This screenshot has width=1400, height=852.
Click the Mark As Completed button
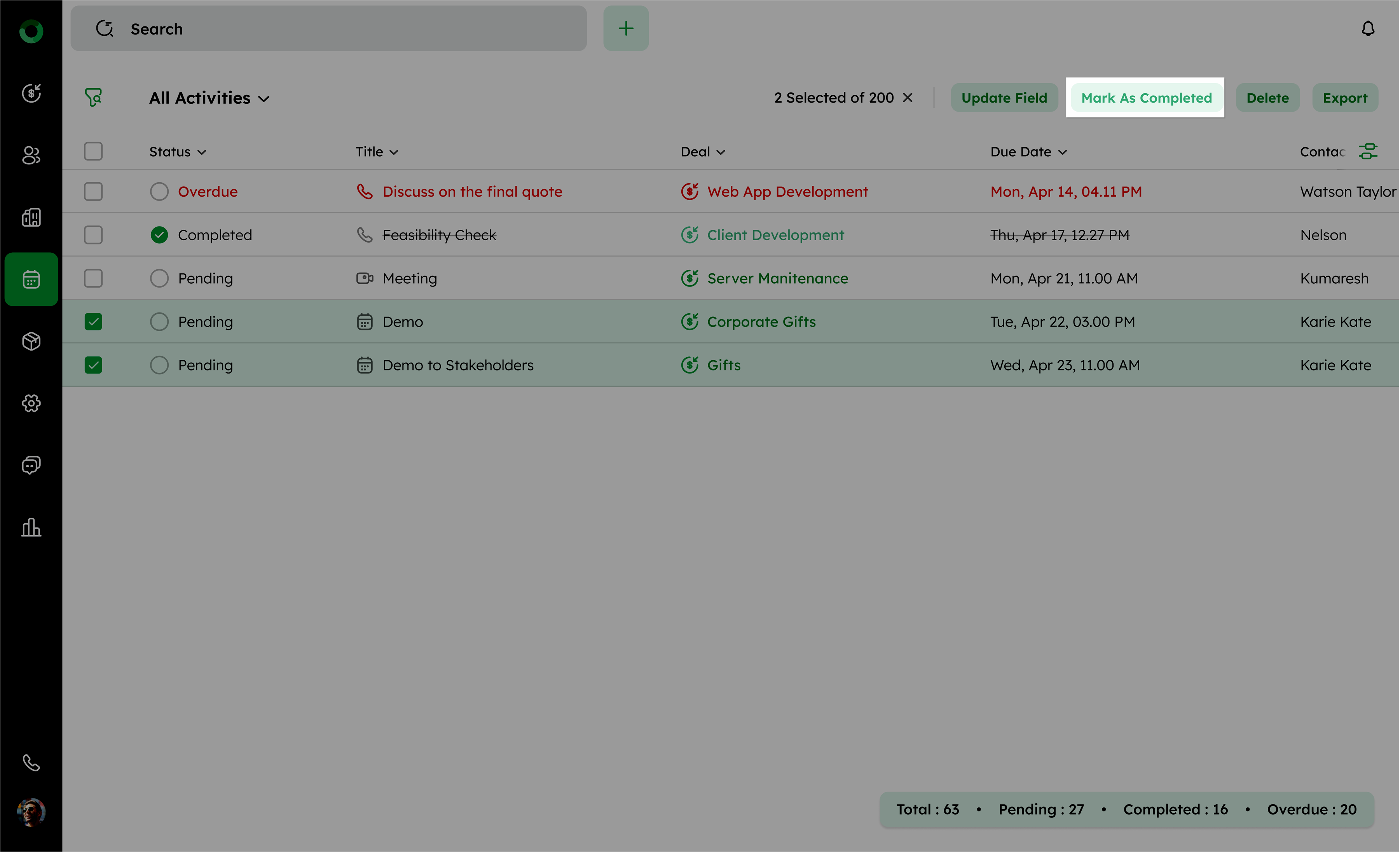click(1145, 98)
